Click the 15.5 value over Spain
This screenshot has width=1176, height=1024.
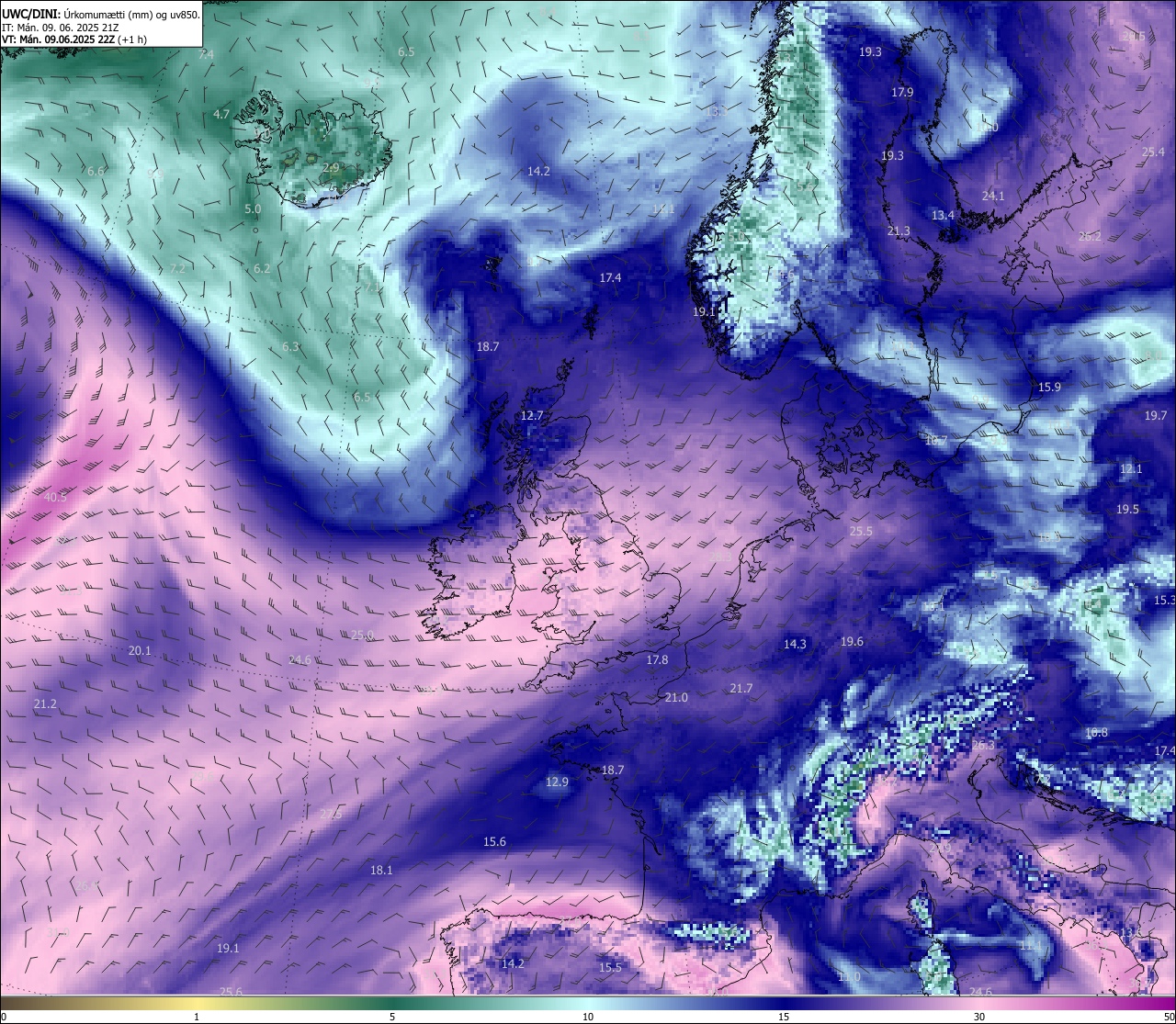(x=610, y=968)
